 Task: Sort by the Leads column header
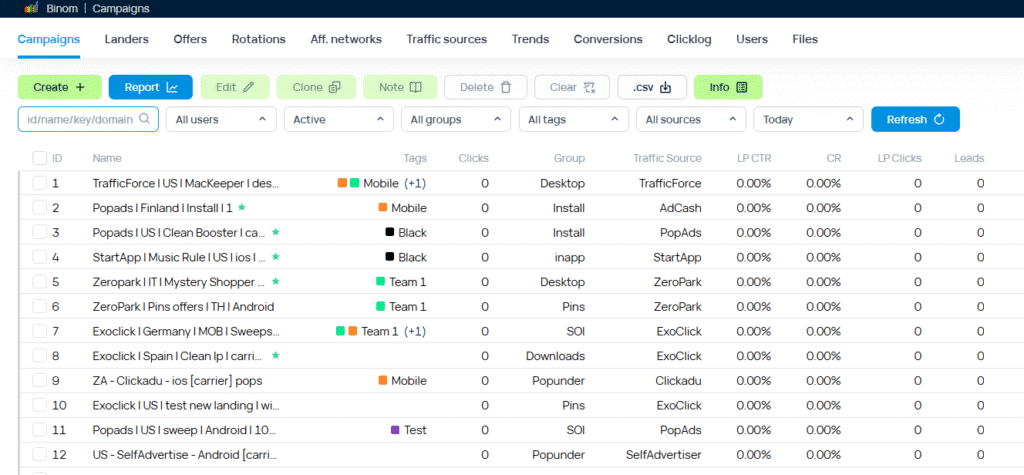(x=969, y=158)
